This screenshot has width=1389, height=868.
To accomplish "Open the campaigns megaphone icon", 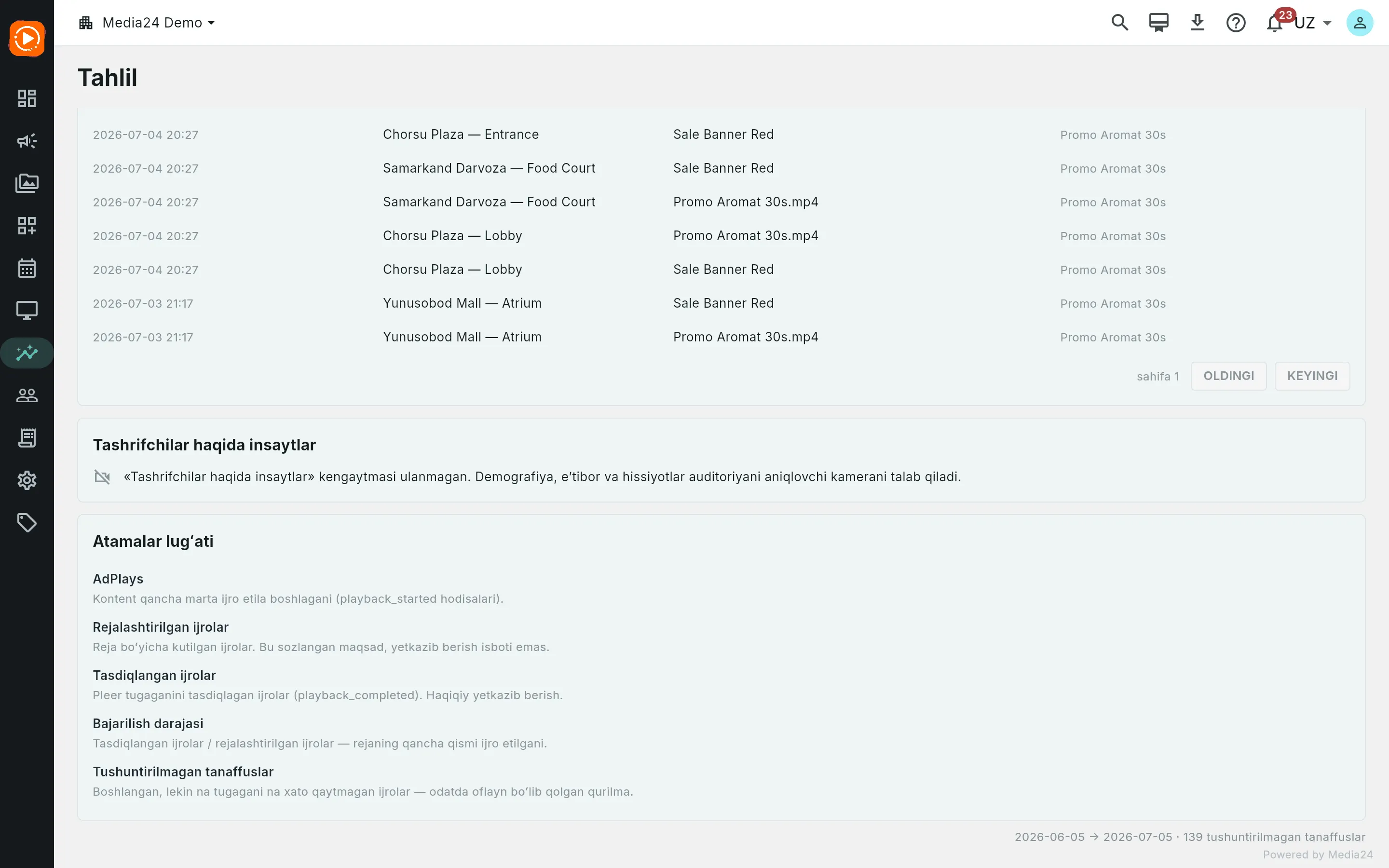I will (27, 141).
